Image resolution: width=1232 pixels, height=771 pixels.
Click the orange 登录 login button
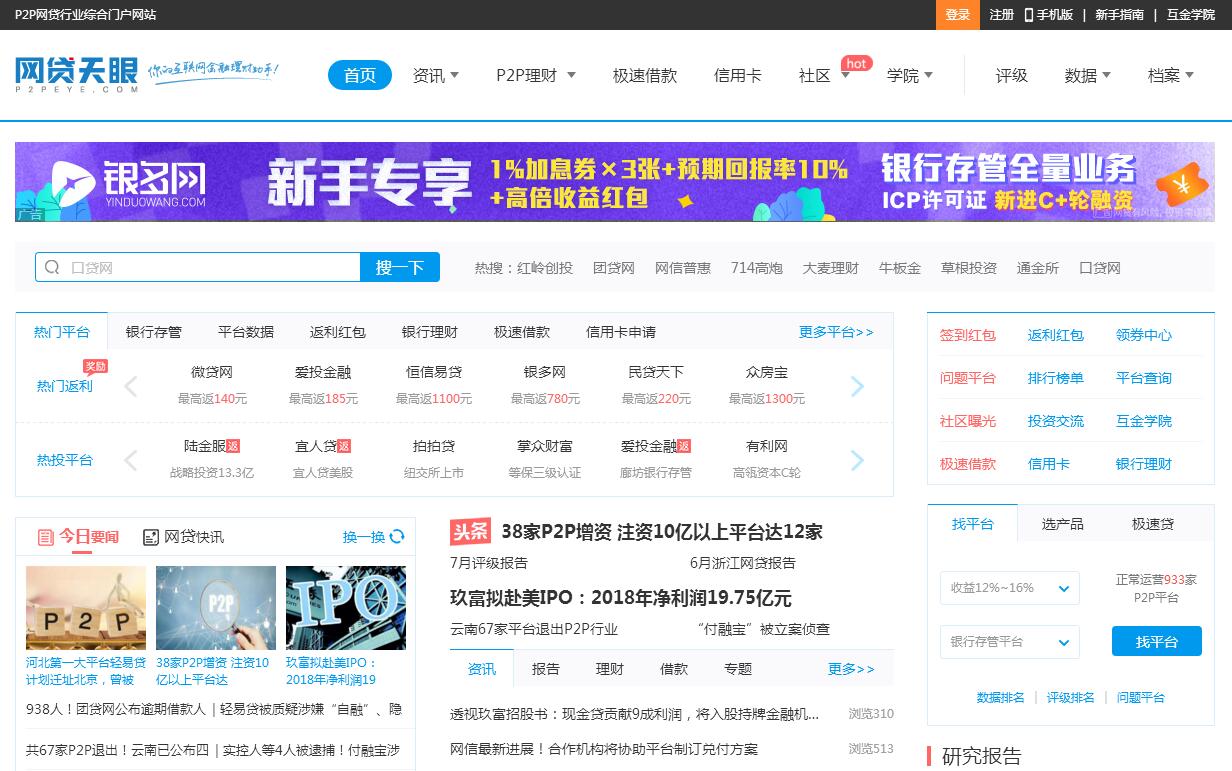pos(957,15)
